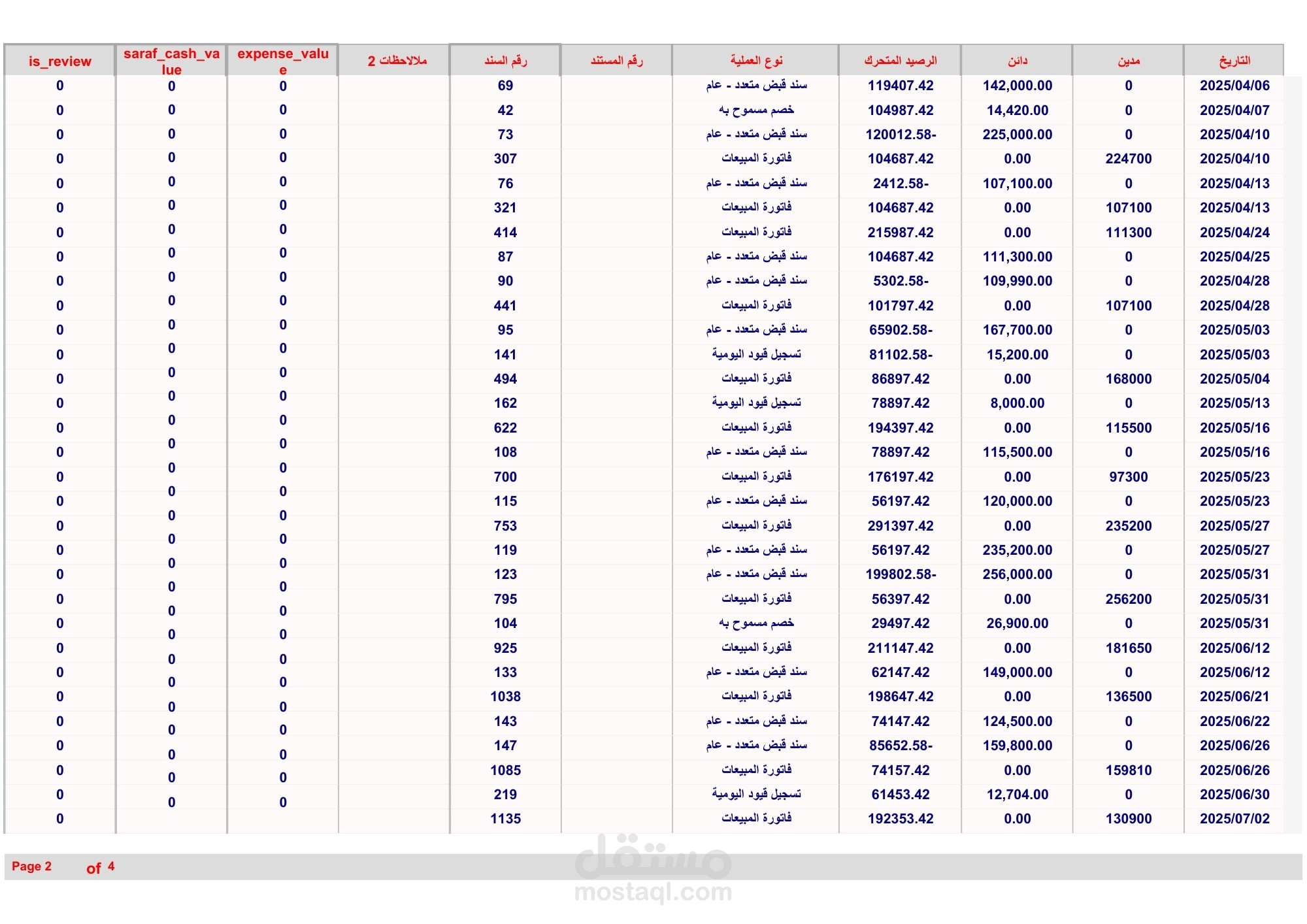Select the credit cell 256,000.00
Screen dimensions: 1307x924
click(x=1017, y=574)
